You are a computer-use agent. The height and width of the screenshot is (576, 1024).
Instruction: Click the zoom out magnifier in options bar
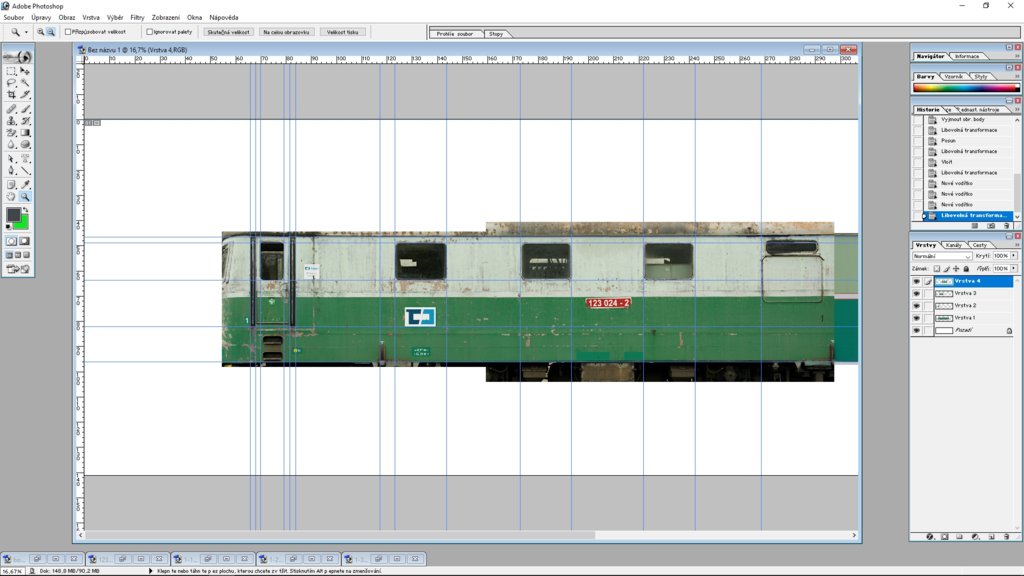pyautogui.click(x=51, y=32)
